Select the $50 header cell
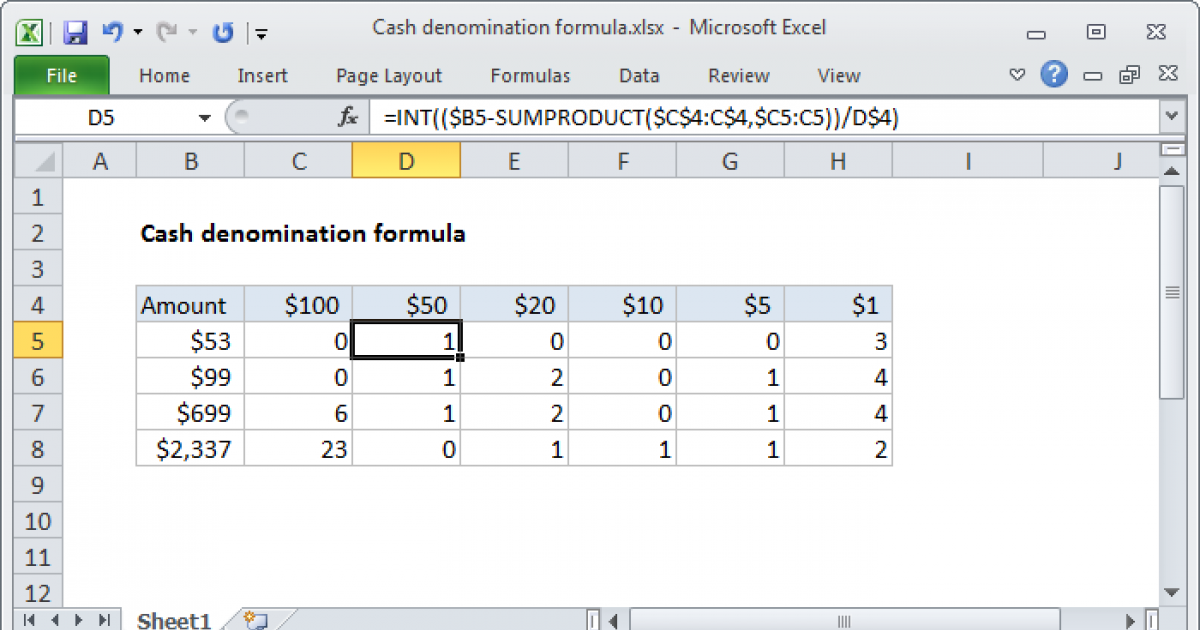The image size is (1200, 630). click(x=406, y=305)
